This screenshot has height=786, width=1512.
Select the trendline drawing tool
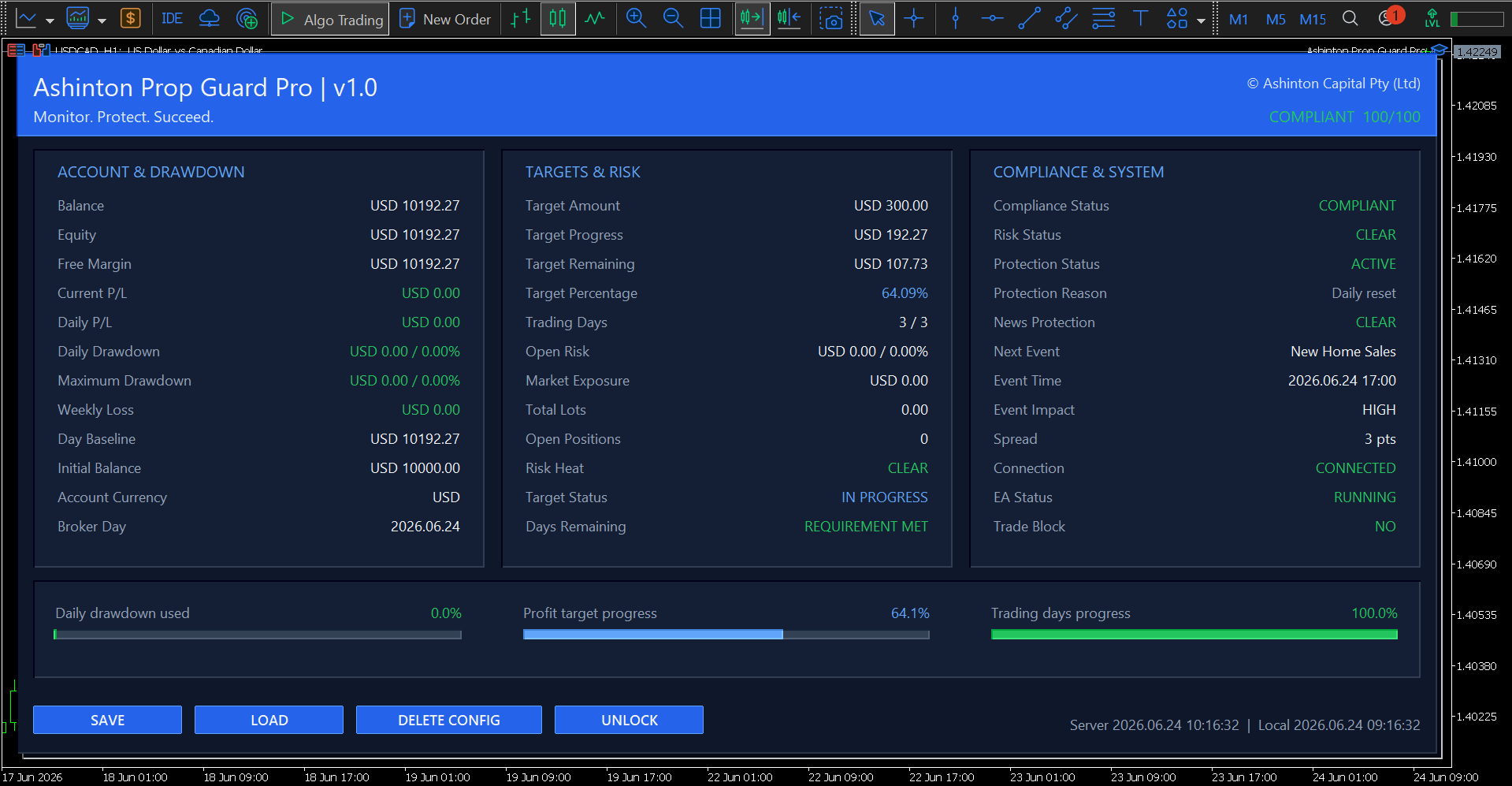(x=1029, y=18)
